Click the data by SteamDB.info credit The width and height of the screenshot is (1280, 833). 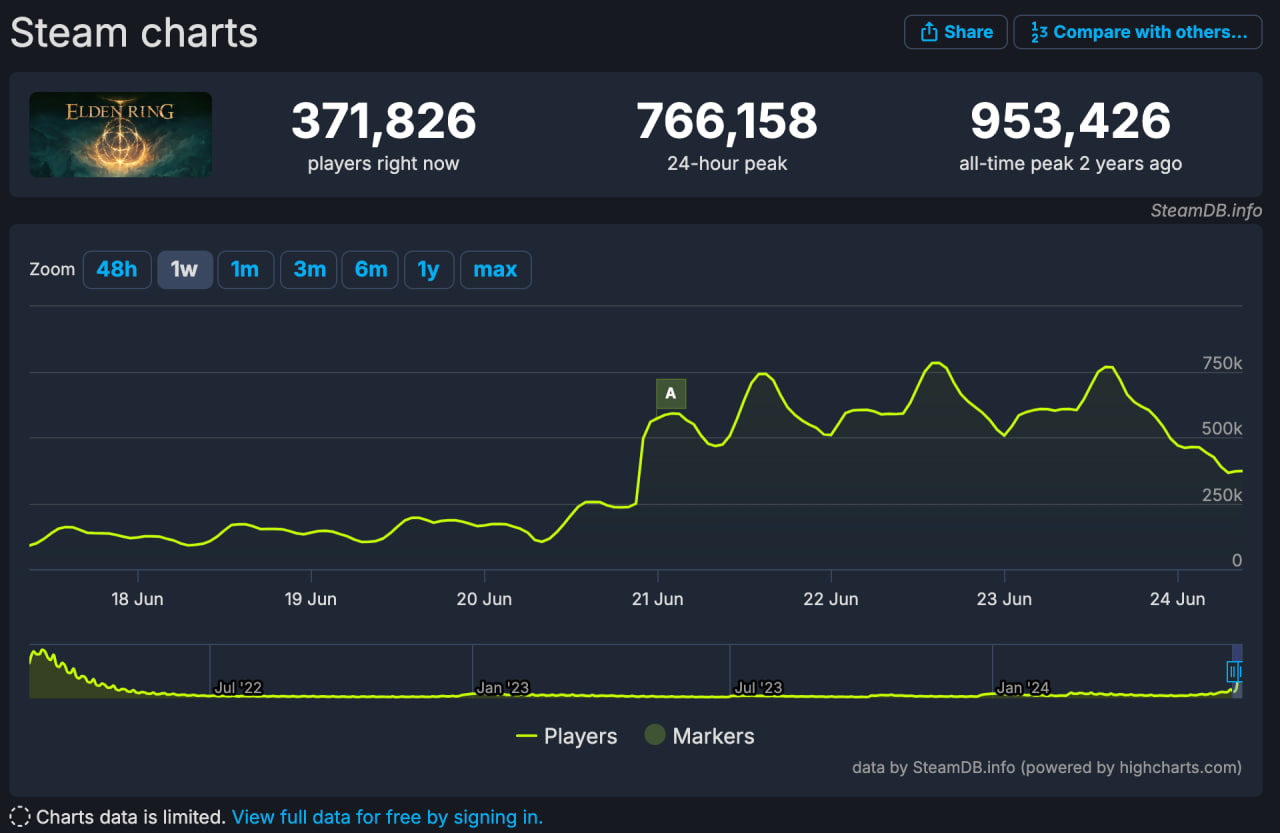click(x=1047, y=768)
